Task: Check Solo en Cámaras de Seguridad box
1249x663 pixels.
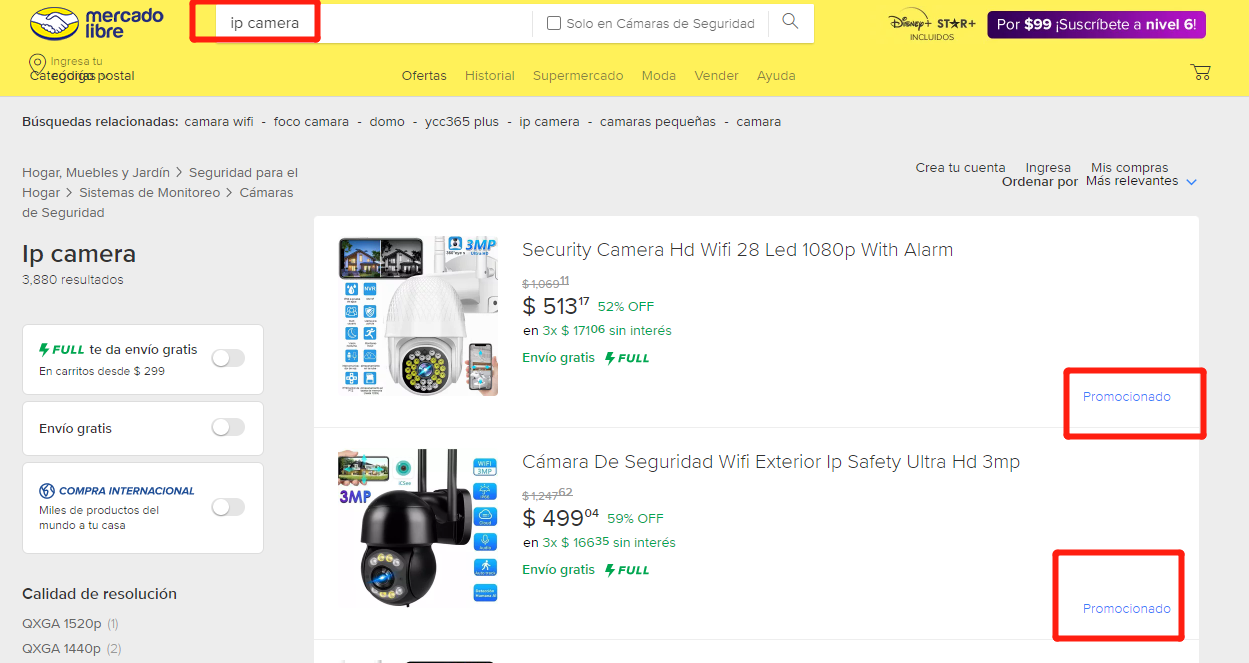Action: coord(554,23)
